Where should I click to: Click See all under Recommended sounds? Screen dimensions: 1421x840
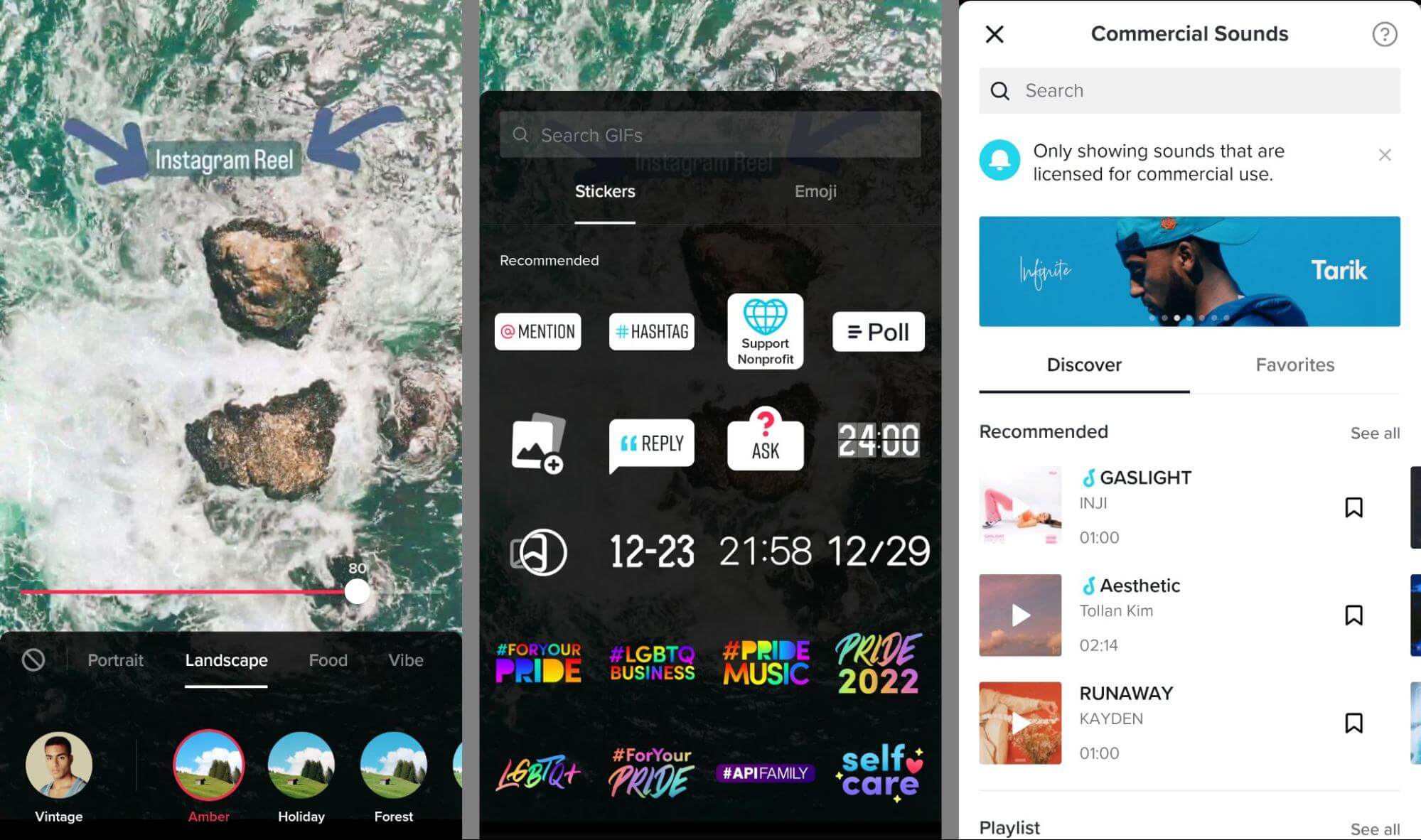1375,432
